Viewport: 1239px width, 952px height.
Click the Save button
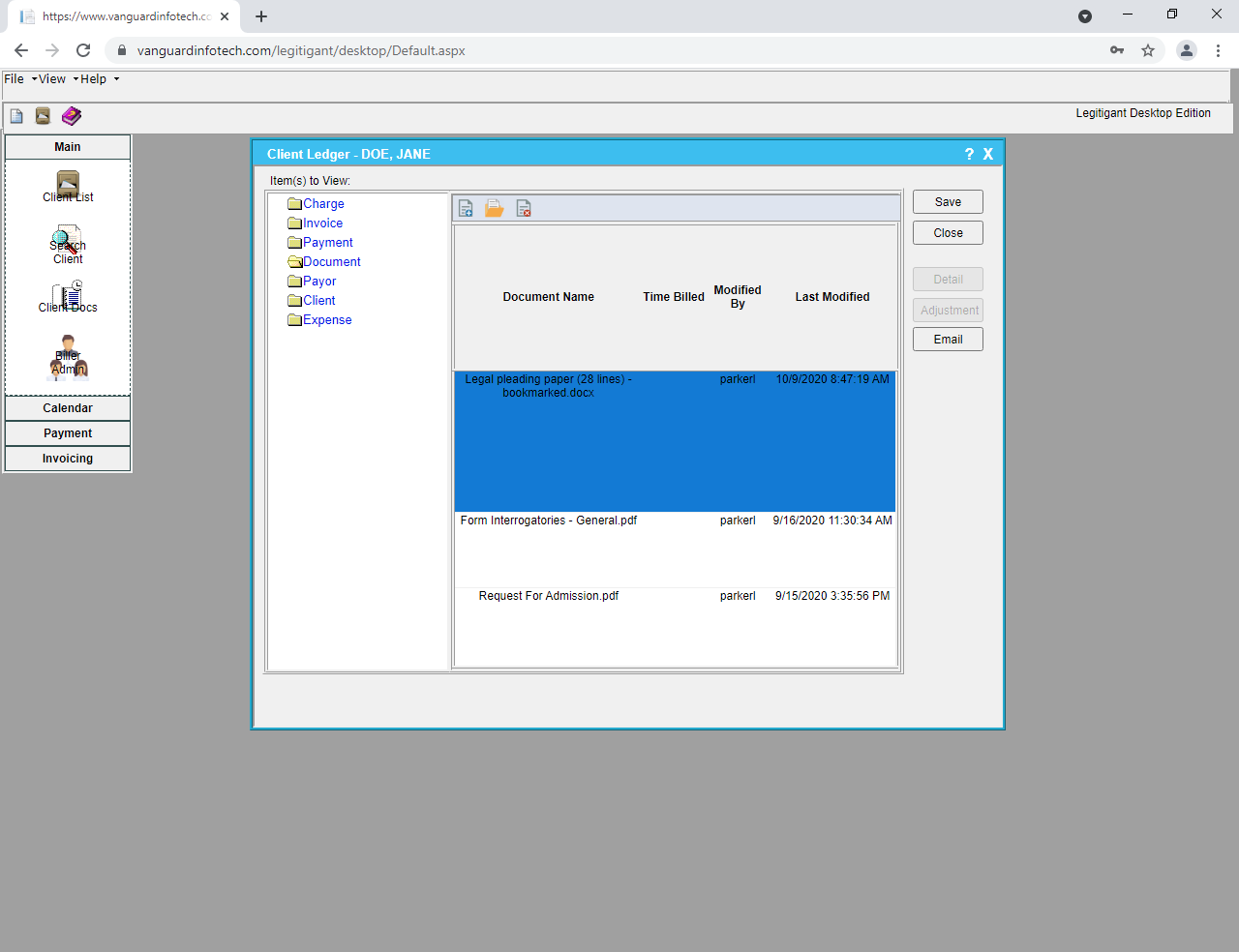(x=947, y=201)
